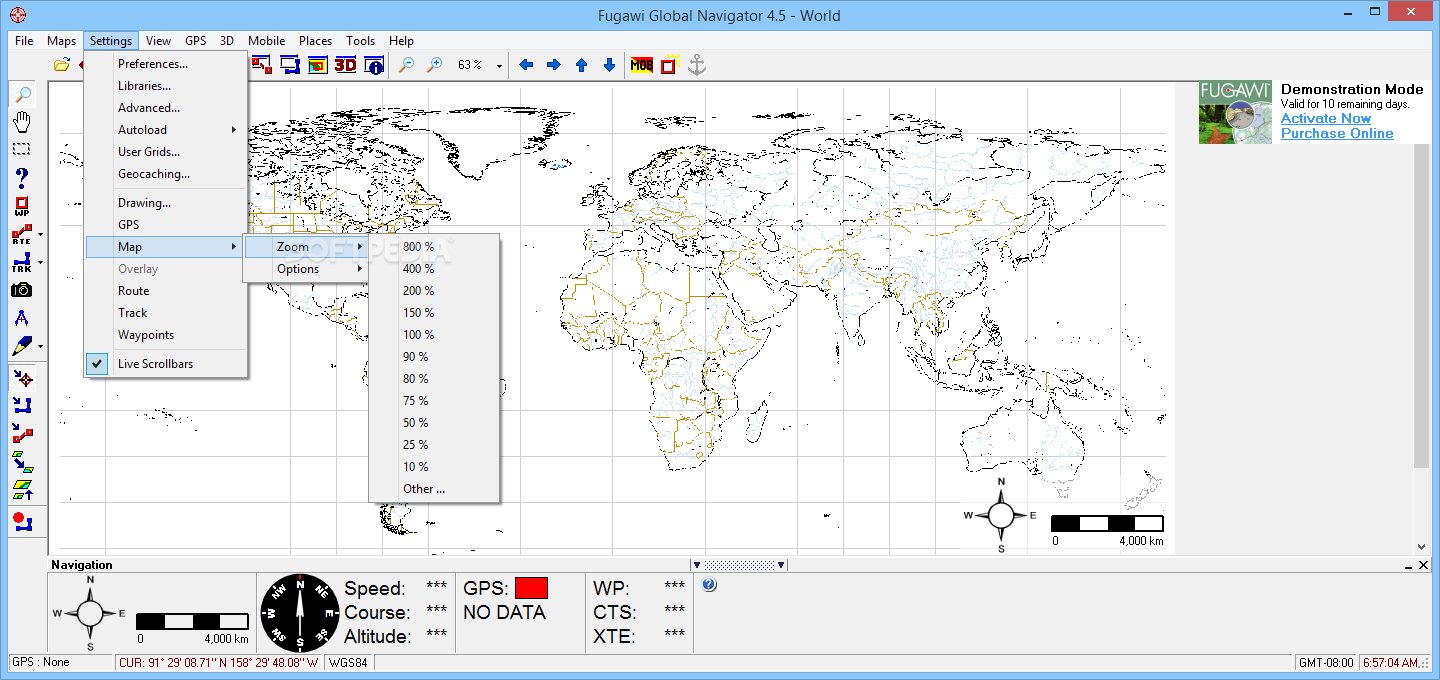The image size is (1440, 680).
Task: Expand the TRK tool dropdown arrow
Action: 40,264
